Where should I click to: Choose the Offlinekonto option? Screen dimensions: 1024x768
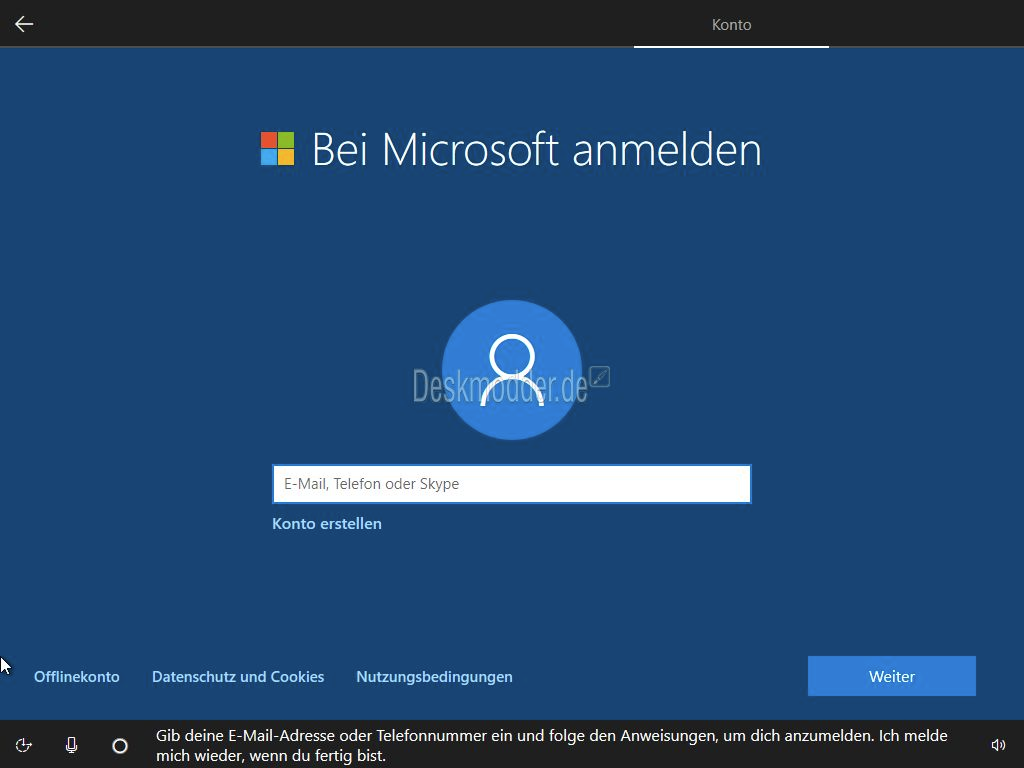tap(76, 677)
